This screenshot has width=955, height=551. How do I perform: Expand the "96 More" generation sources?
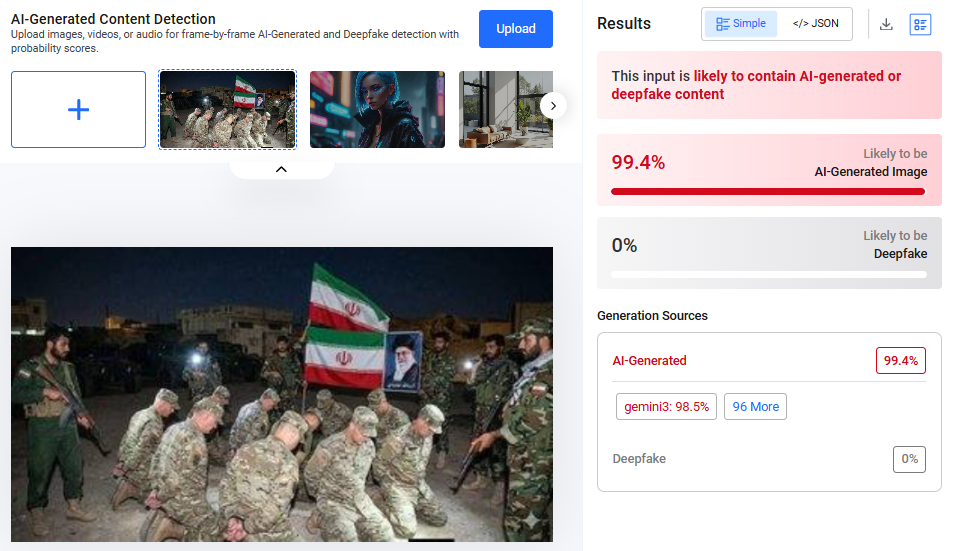click(755, 407)
